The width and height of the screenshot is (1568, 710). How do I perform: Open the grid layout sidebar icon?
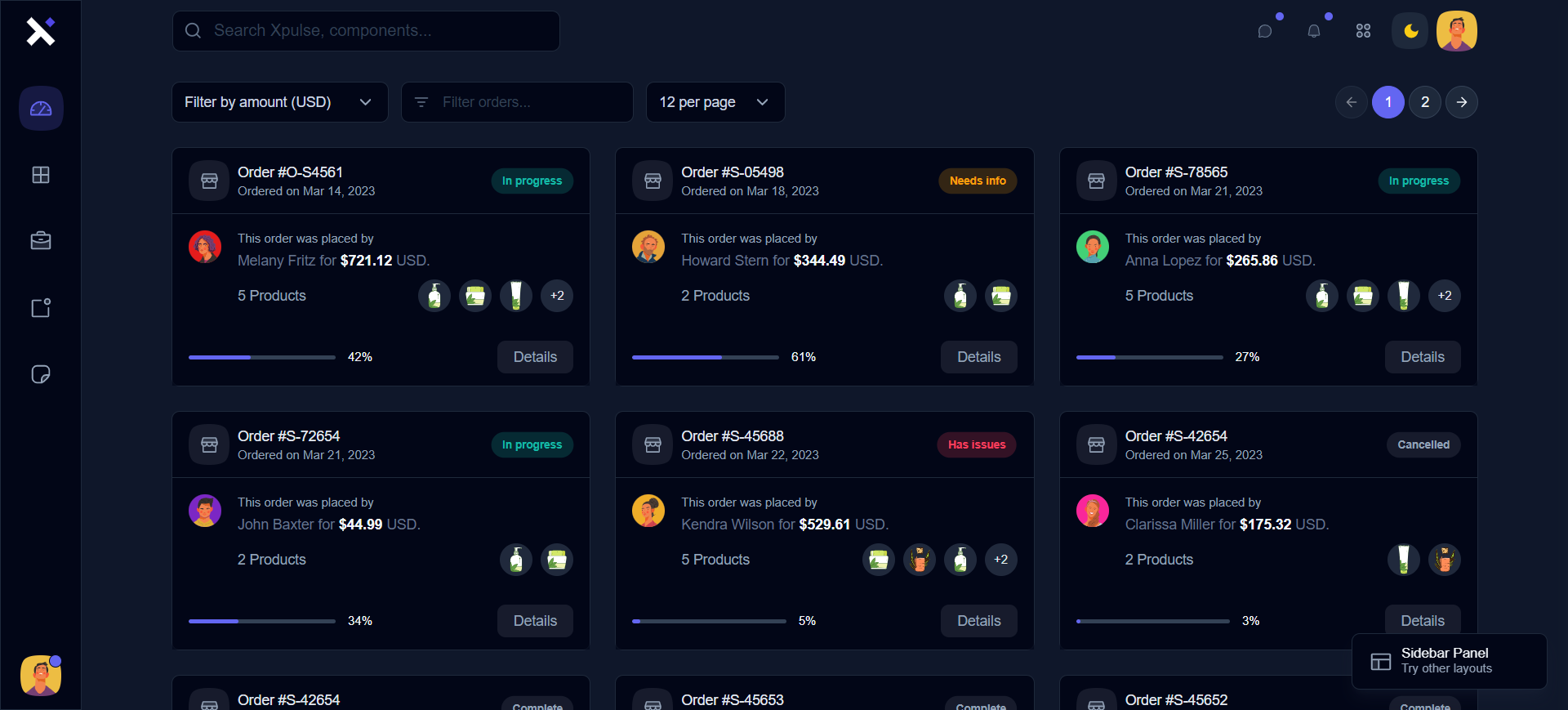tap(41, 175)
